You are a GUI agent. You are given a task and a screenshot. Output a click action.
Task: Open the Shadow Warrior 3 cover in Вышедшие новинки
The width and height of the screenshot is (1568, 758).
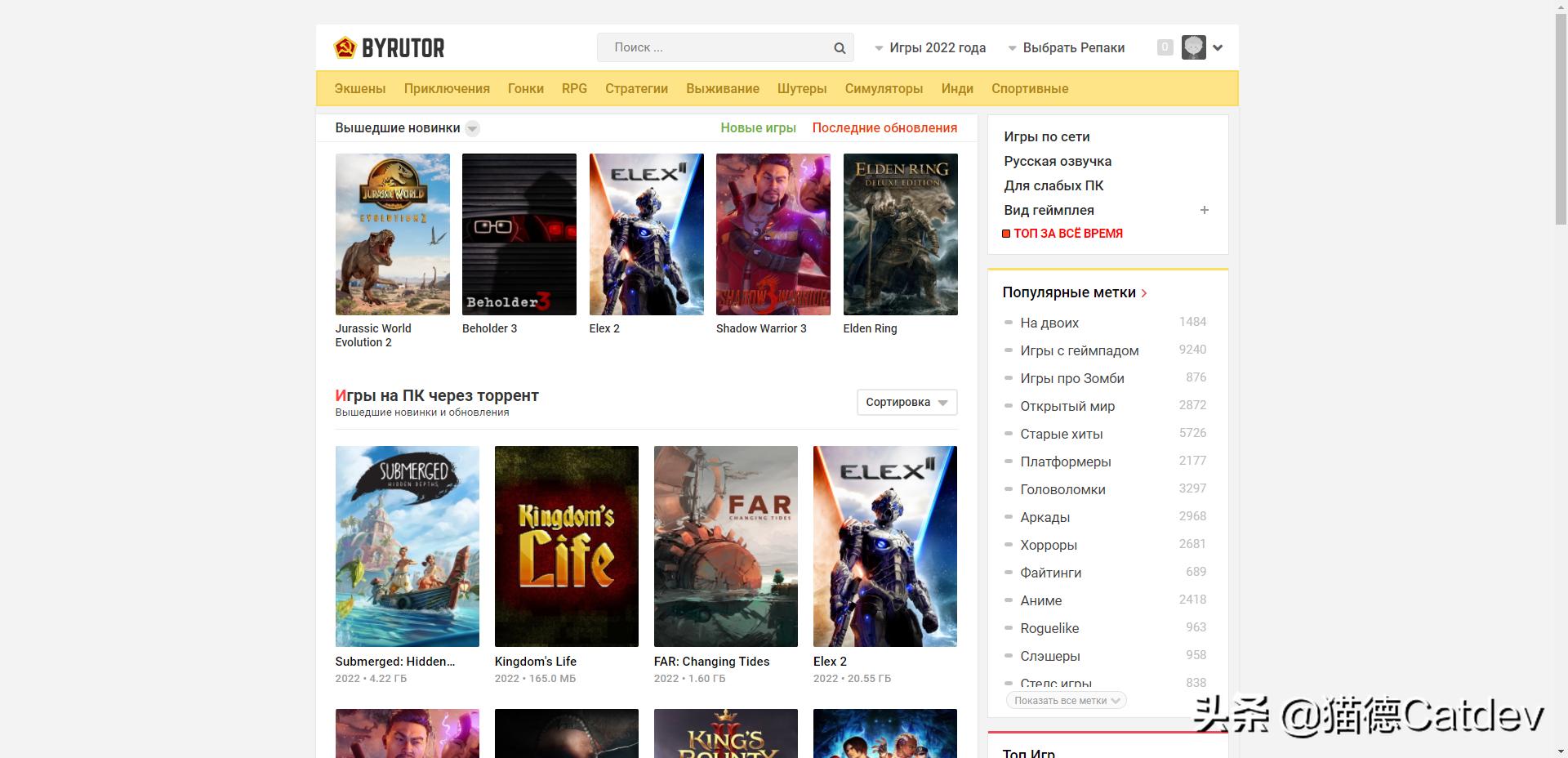point(773,234)
